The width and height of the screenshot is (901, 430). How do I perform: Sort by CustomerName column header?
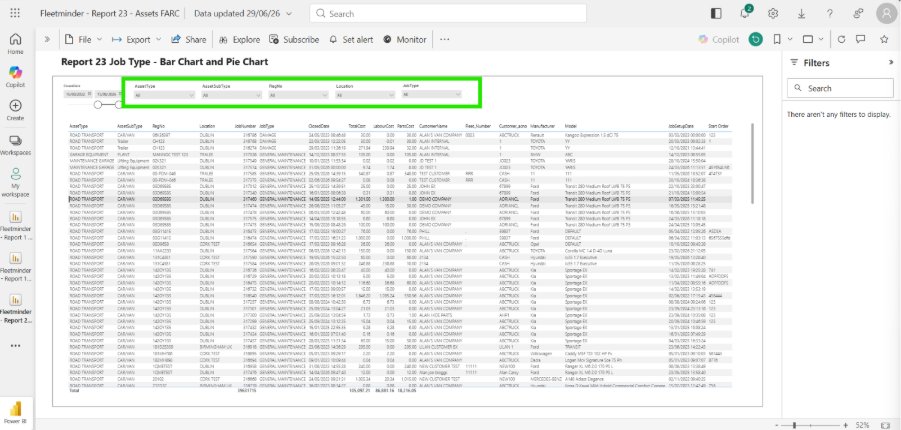(x=432, y=125)
